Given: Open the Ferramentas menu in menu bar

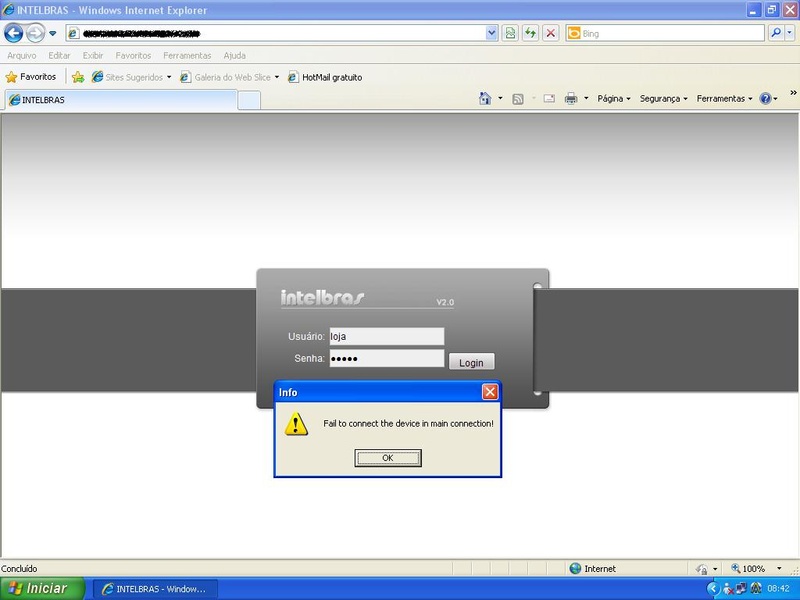Looking at the screenshot, I should pyautogui.click(x=187, y=55).
